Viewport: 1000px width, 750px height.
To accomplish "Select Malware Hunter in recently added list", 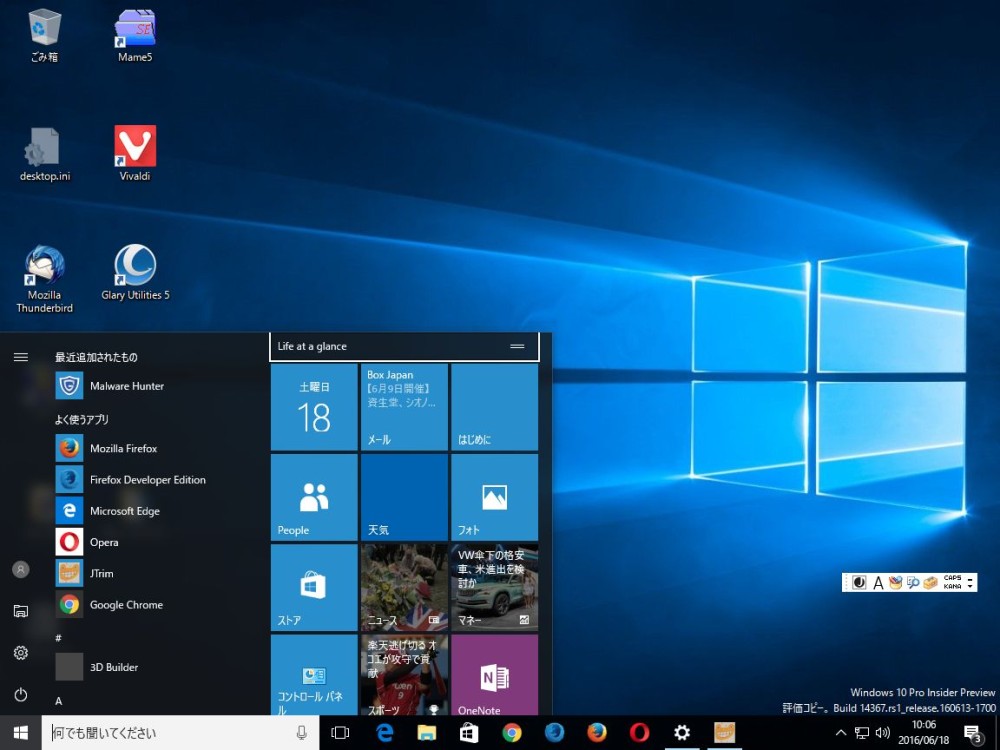I will 127,386.
